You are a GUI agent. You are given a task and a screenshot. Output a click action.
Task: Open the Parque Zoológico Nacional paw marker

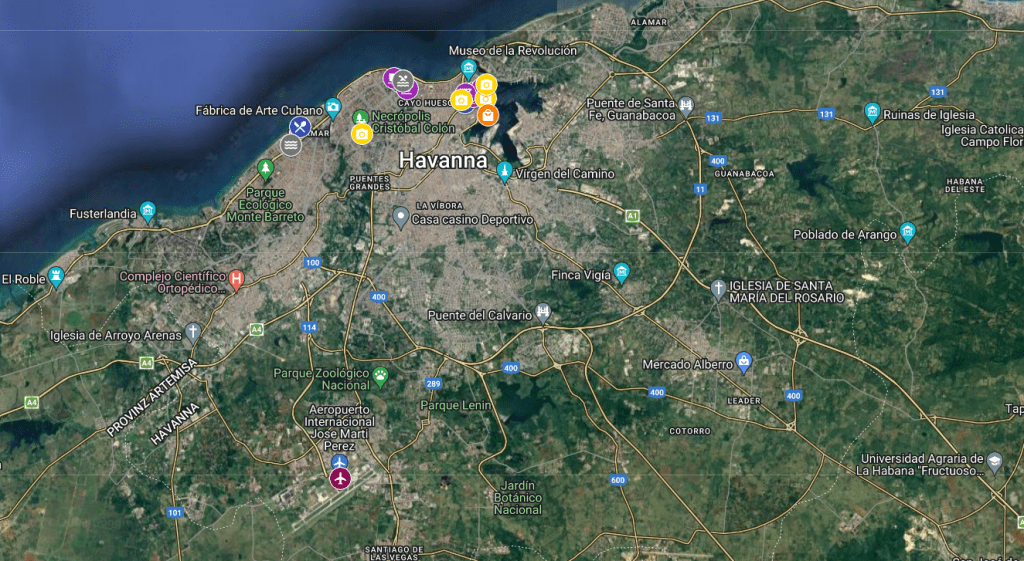380,376
